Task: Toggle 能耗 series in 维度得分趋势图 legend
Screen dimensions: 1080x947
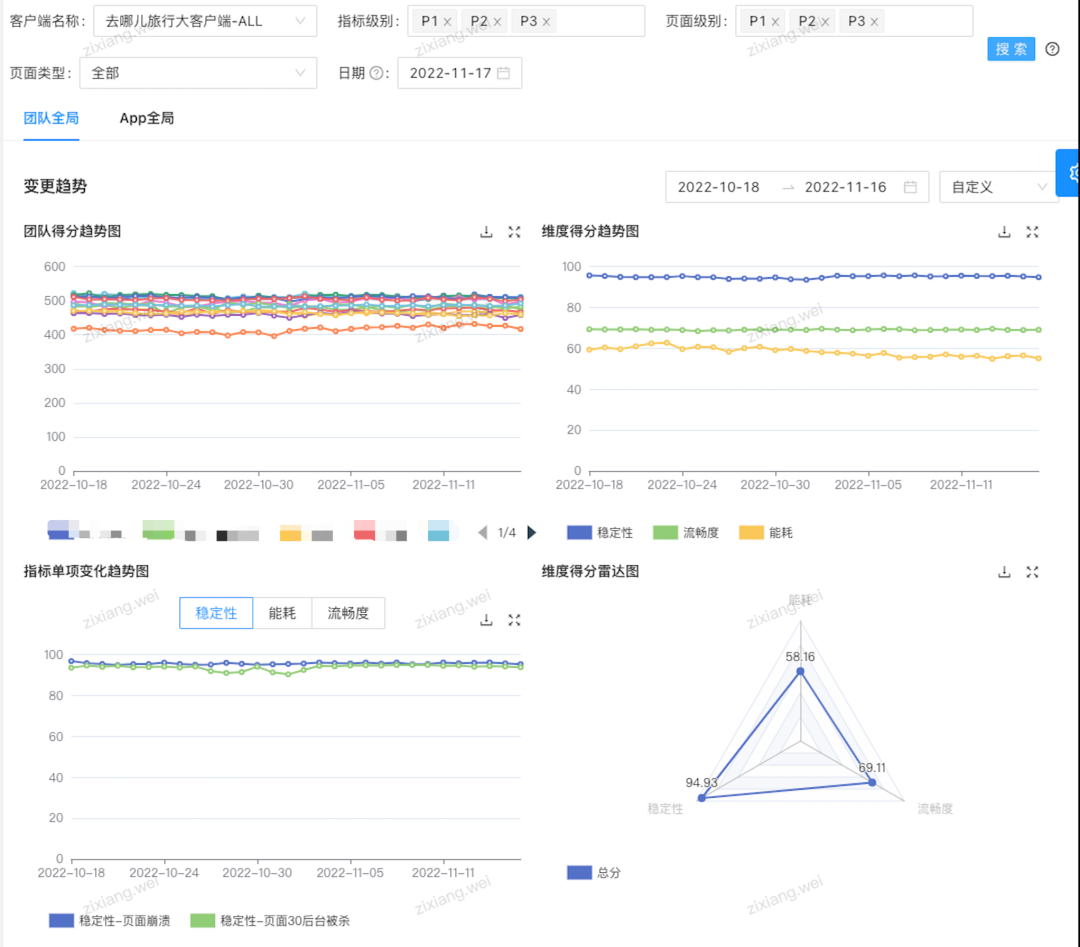Action: 766,532
